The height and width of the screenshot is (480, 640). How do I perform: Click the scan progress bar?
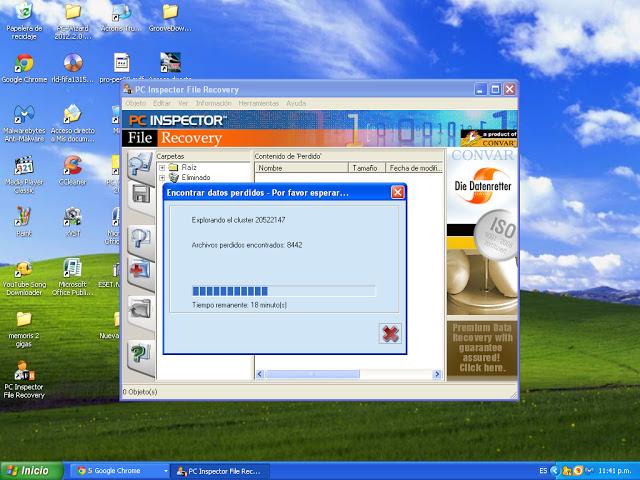coord(283,290)
